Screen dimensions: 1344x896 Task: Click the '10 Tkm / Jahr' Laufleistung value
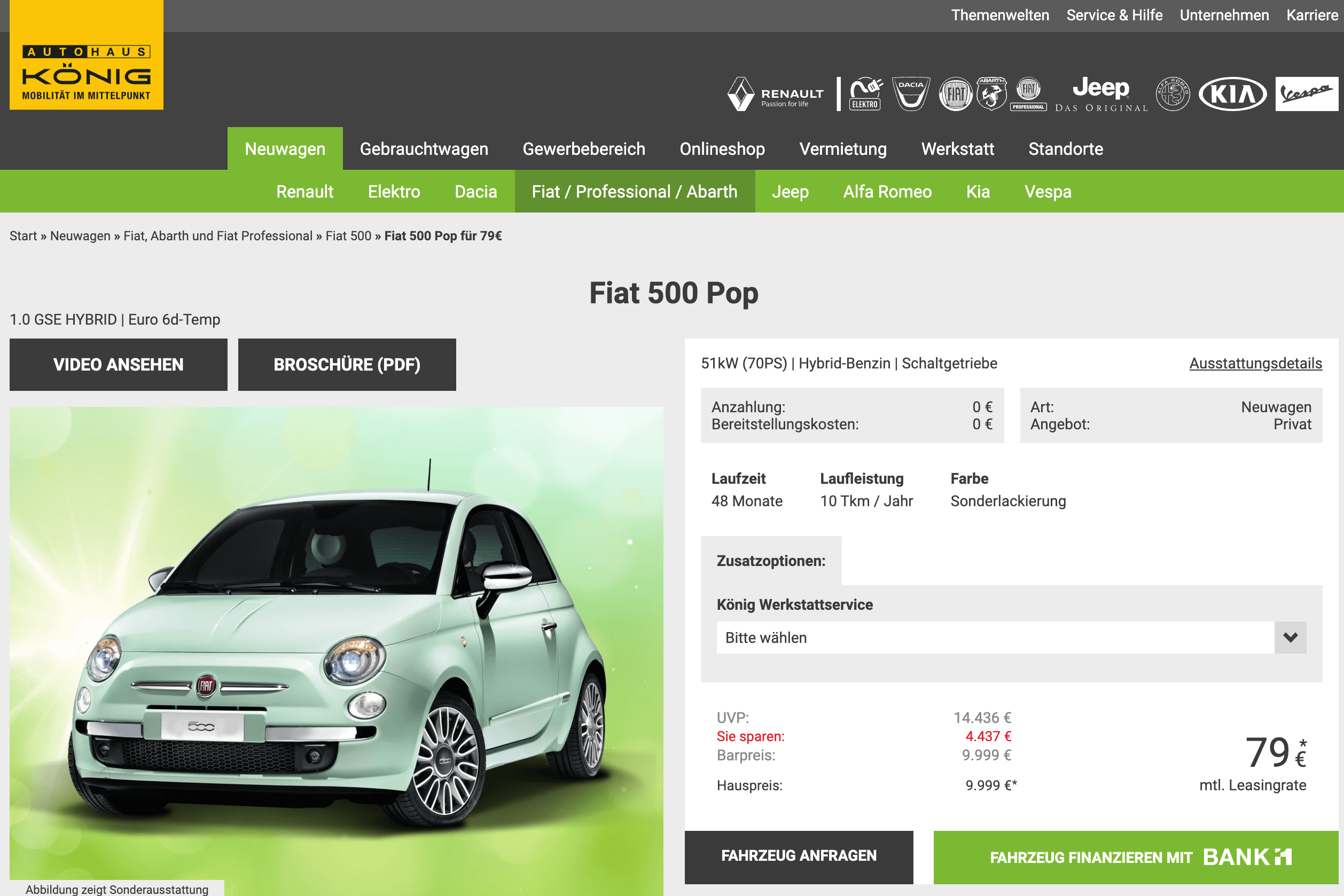click(866, 501)
